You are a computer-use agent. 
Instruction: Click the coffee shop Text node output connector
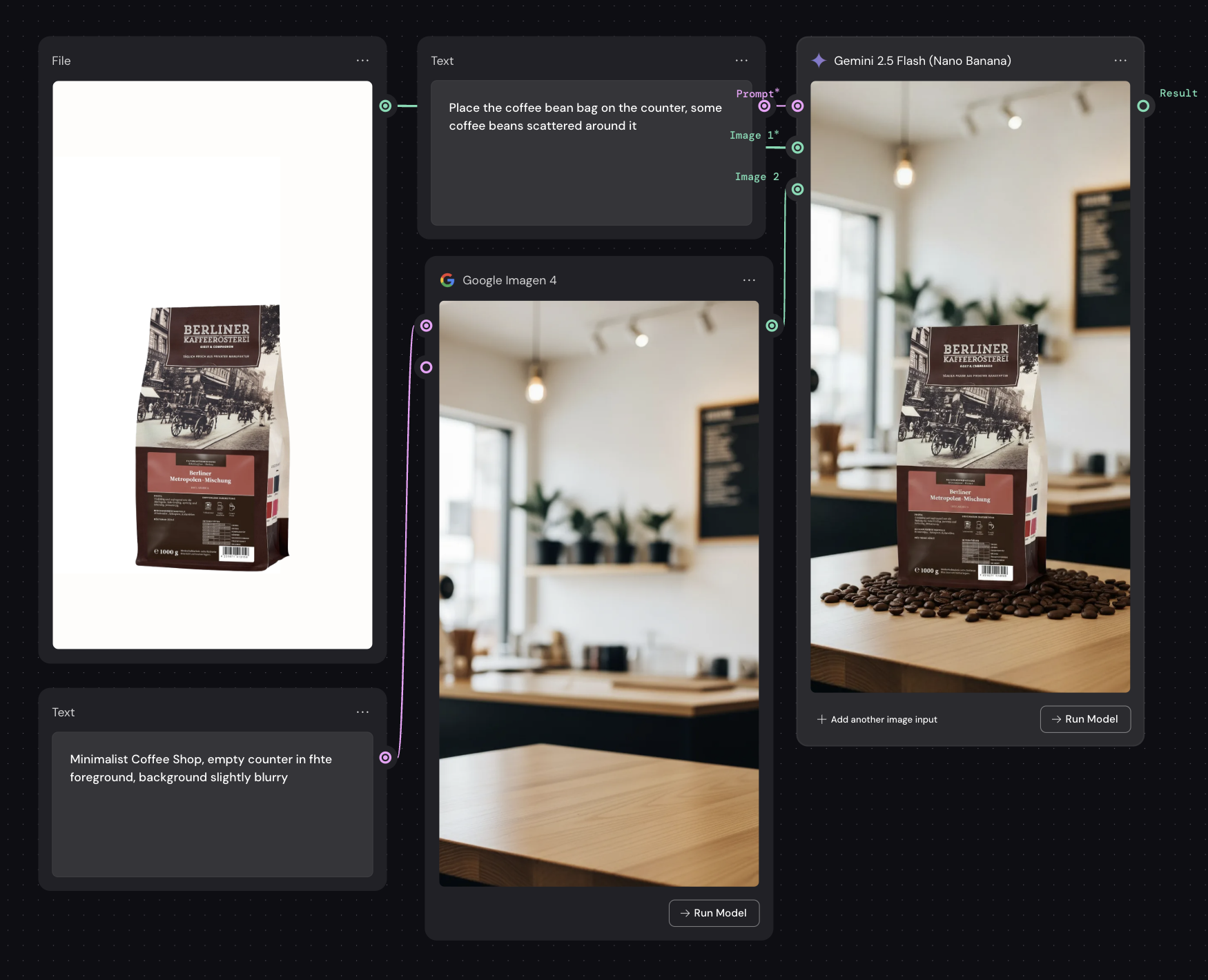pyautogui.click(x=386, y=757)
